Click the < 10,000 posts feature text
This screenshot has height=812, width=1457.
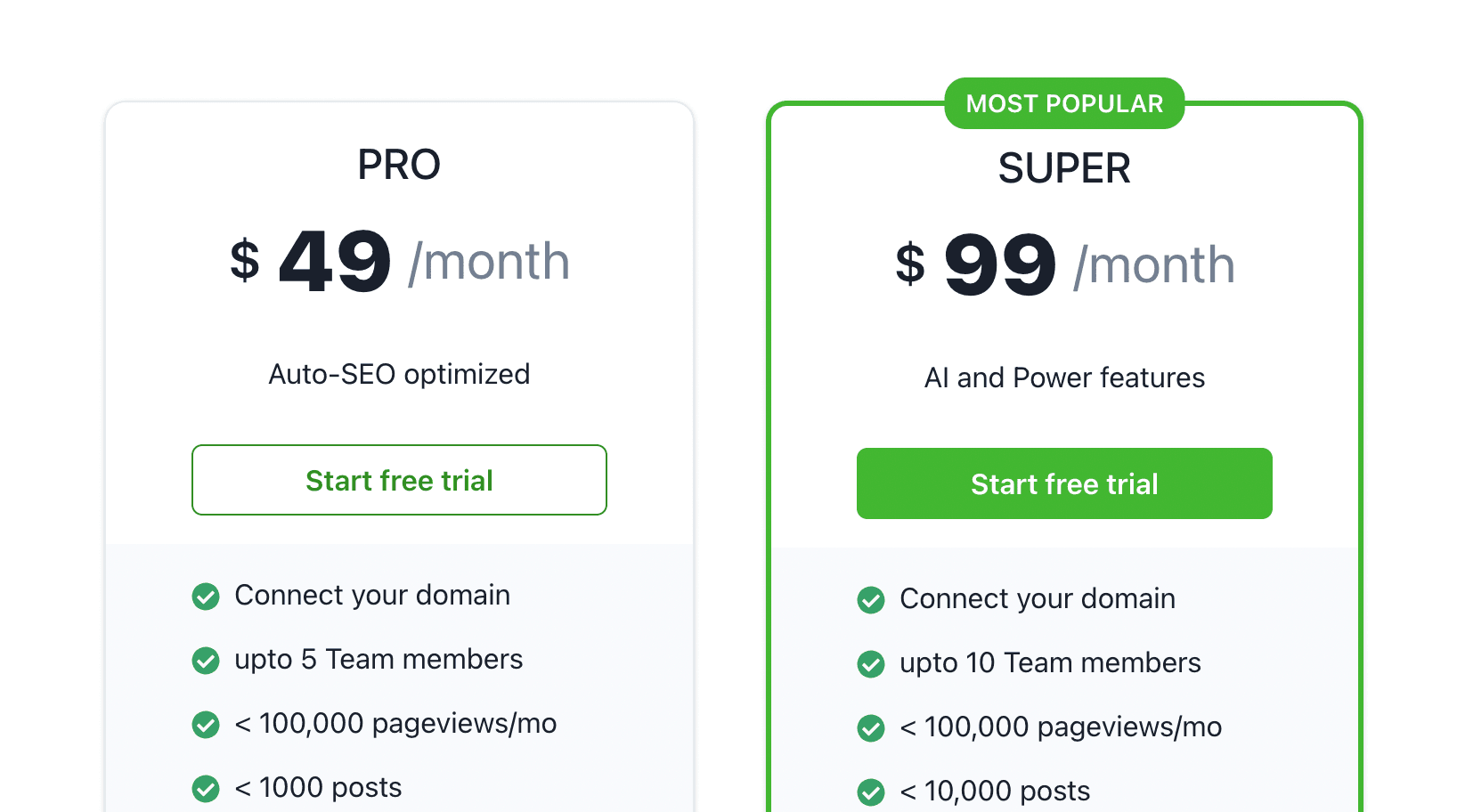tap(995, 791)
